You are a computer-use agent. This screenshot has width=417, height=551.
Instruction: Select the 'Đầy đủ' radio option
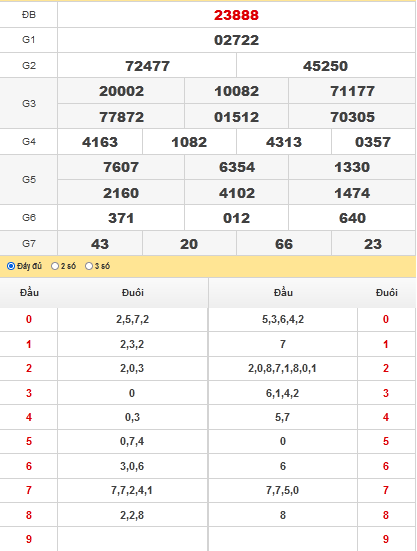(11, 266)
